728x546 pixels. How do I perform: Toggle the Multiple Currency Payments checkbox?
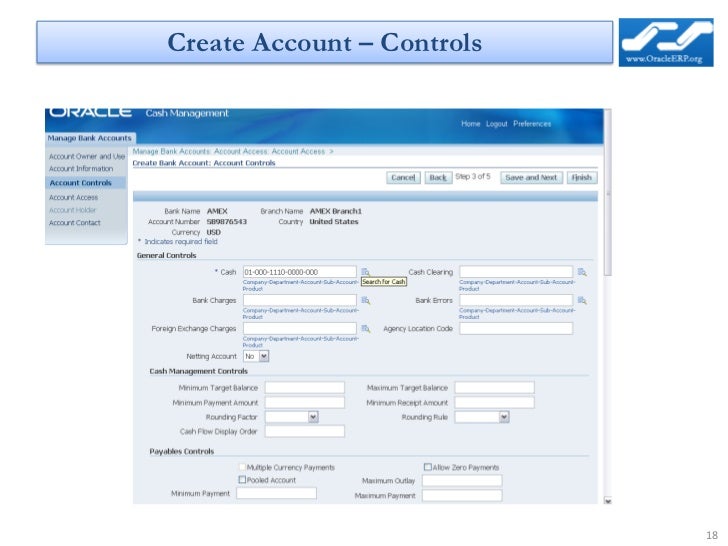(242, 467)
